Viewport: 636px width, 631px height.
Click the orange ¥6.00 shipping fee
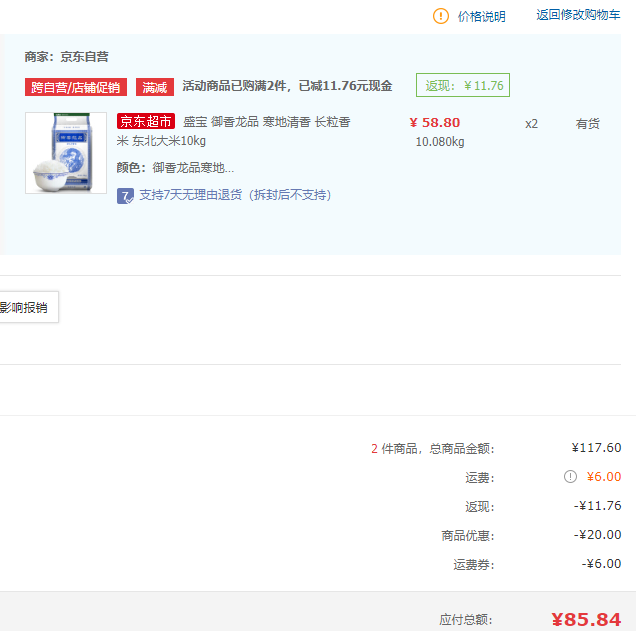pos(604,477)
